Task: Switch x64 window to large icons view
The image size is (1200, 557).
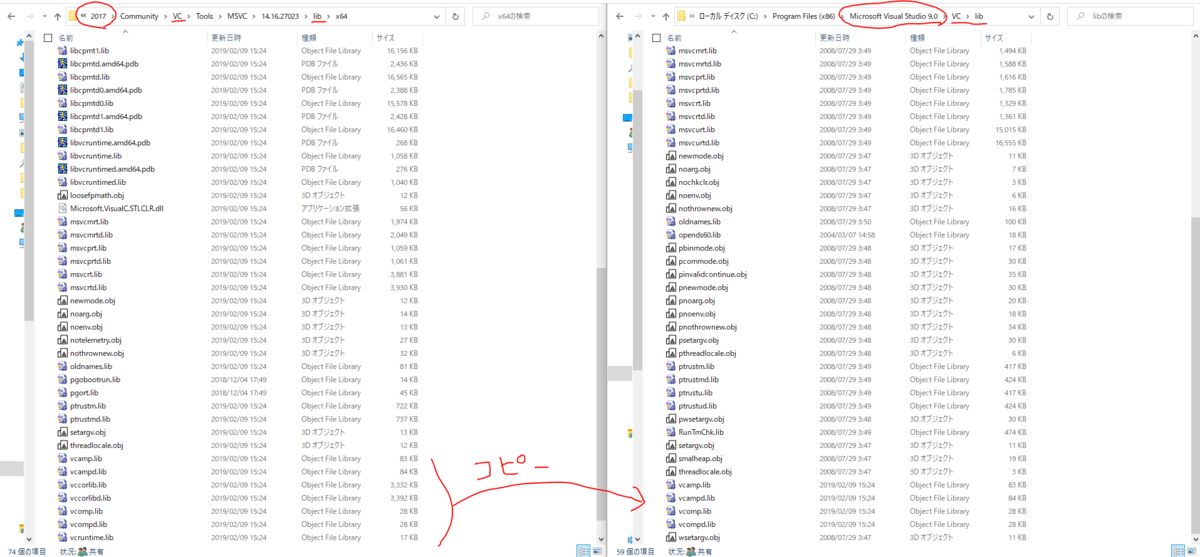Action: coord(596,551)
